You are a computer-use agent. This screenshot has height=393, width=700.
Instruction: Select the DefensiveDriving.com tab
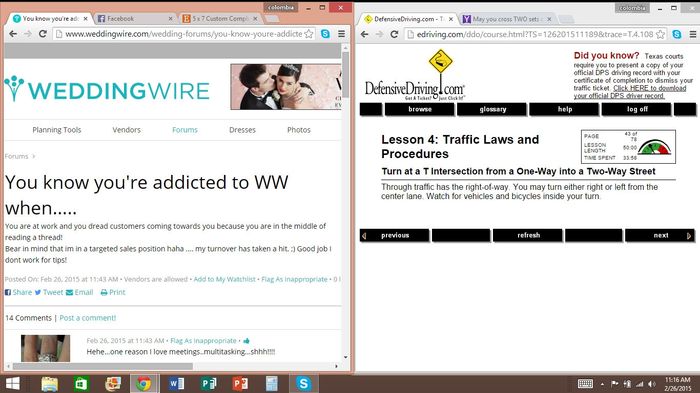coord(407,19)
